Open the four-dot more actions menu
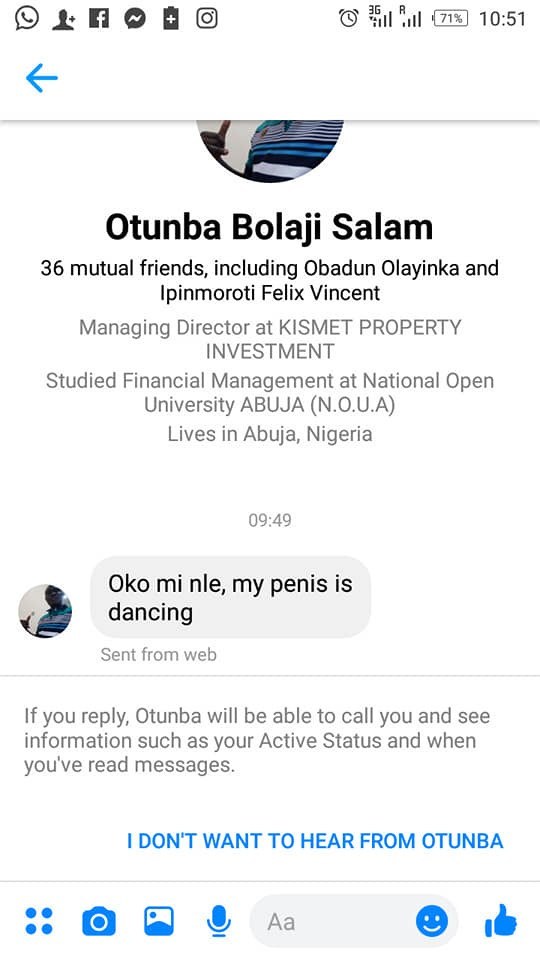This screenshot has height=960, width=540. [39, 921]
